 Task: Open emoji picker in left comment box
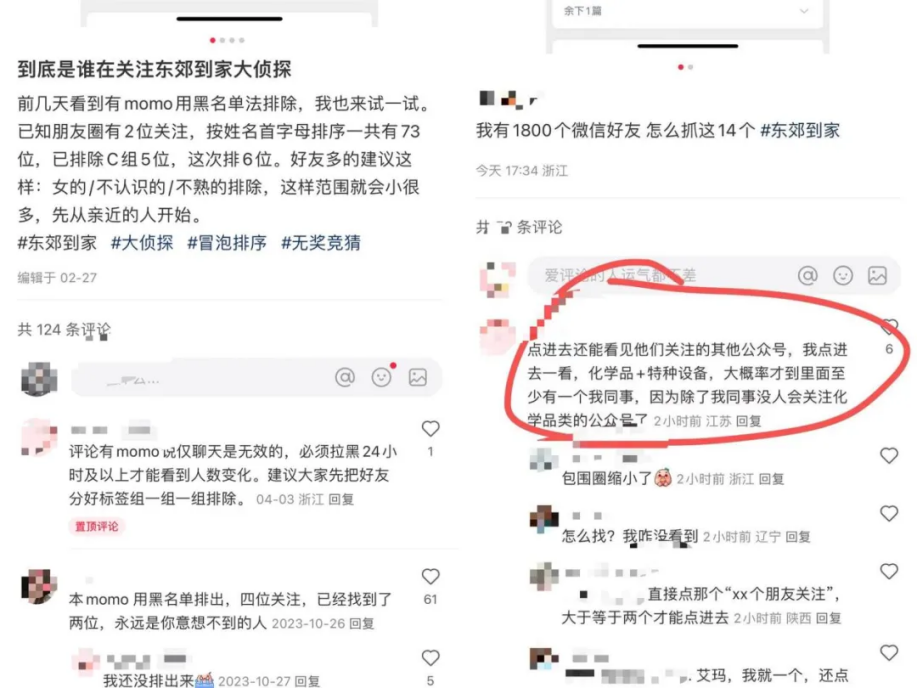[x=382, y=377]
